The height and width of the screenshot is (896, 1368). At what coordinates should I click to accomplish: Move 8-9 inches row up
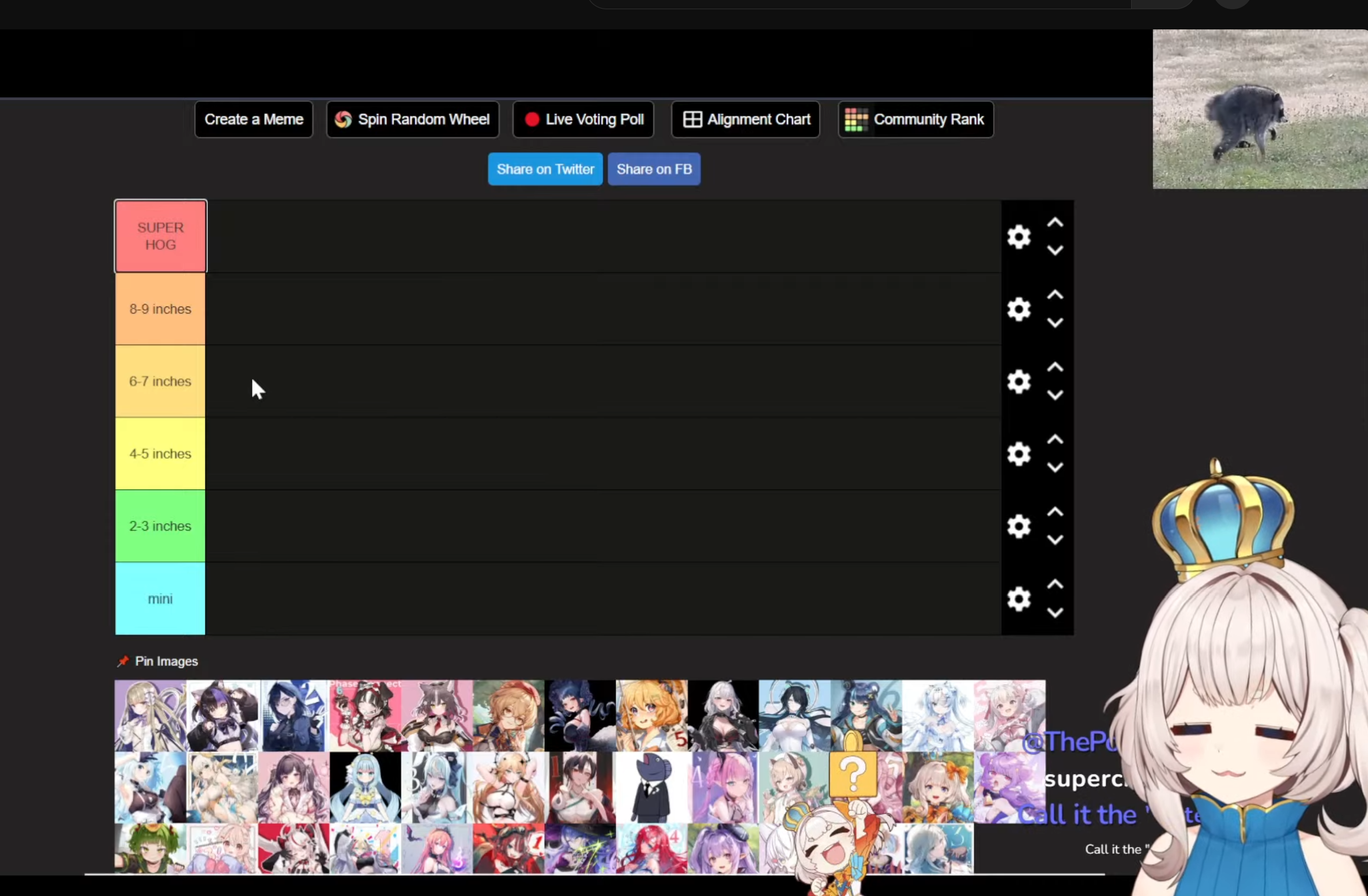[x=1055, y=295]
